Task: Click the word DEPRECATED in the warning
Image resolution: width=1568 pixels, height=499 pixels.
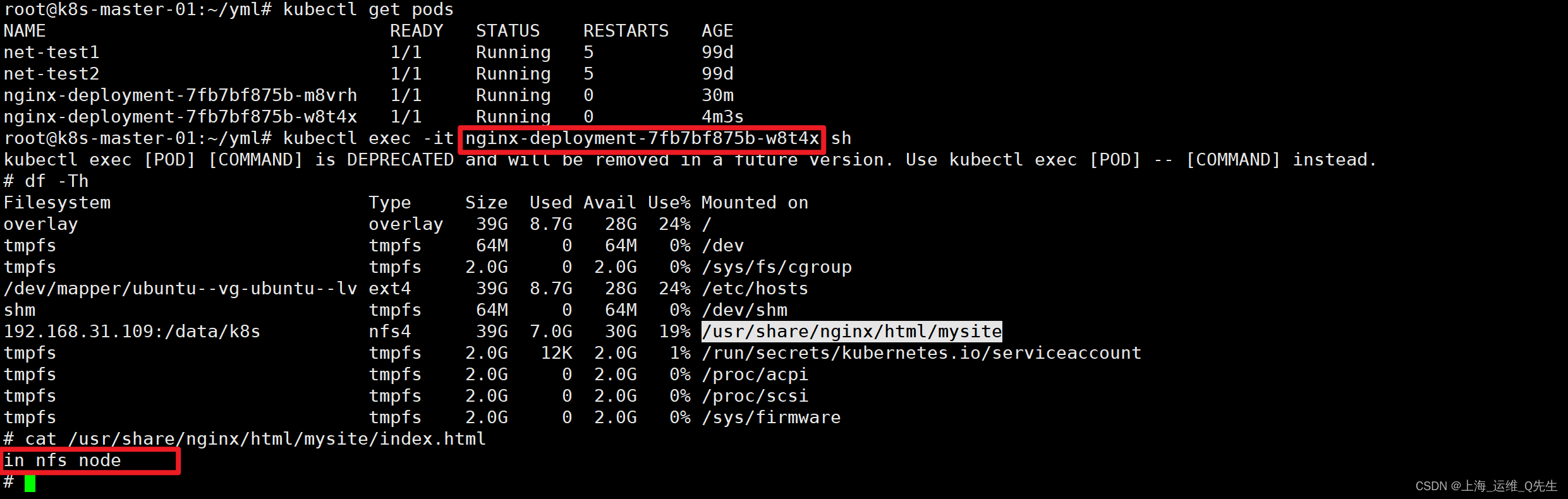Action: pos(400,160)
